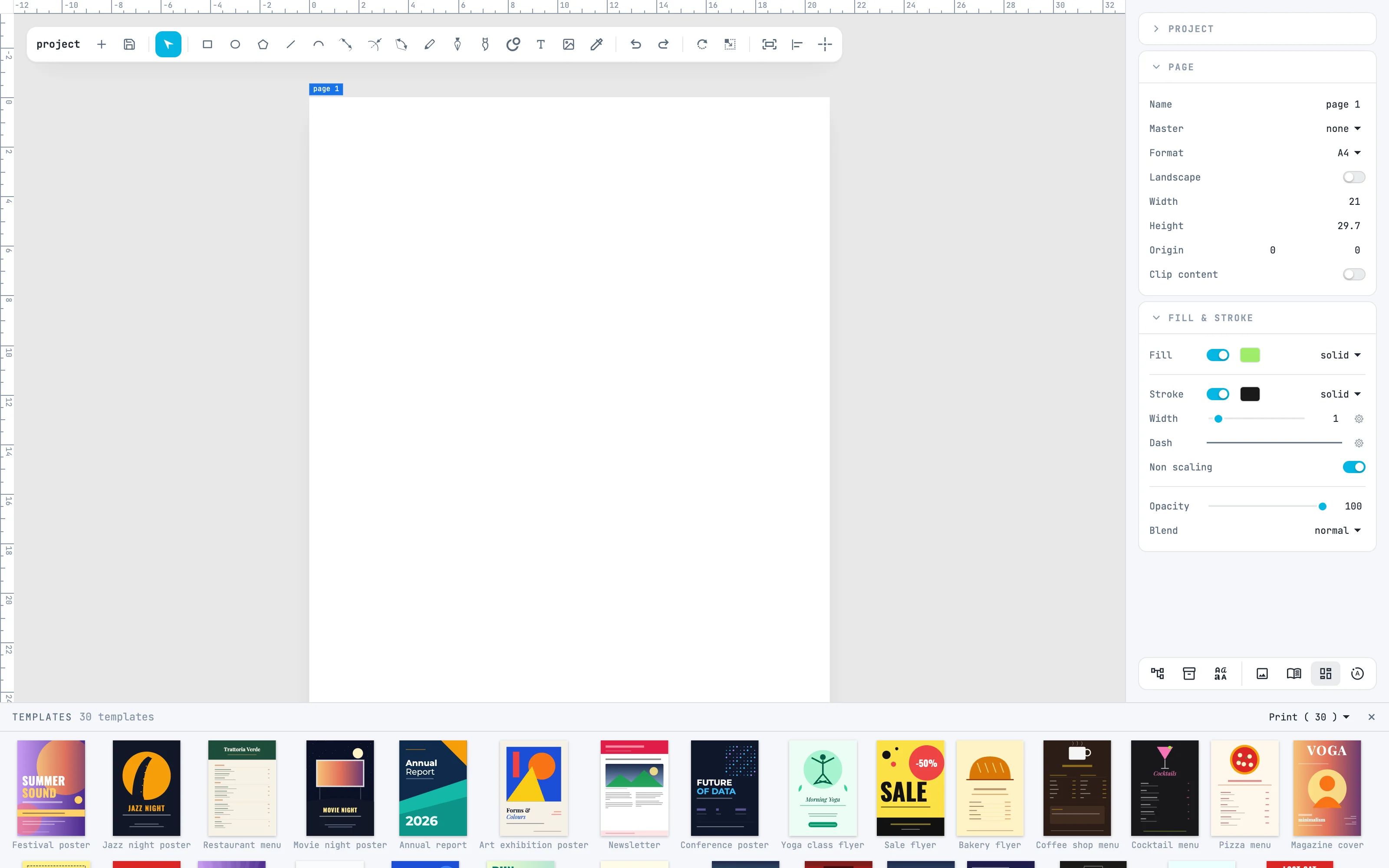Select the Rectangle tool

coord(207,44)
